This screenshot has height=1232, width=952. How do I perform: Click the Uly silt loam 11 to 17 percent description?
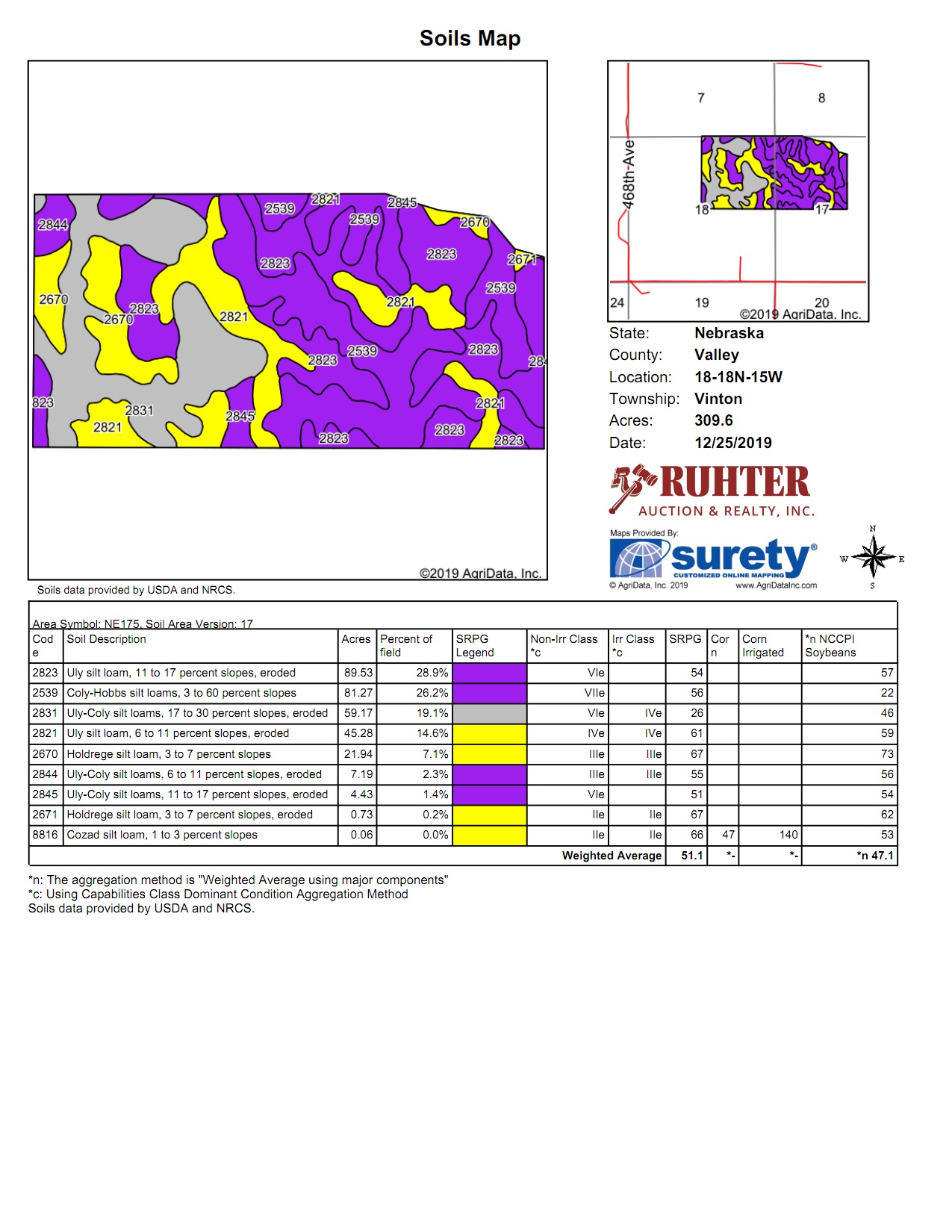tap(181, 673)
